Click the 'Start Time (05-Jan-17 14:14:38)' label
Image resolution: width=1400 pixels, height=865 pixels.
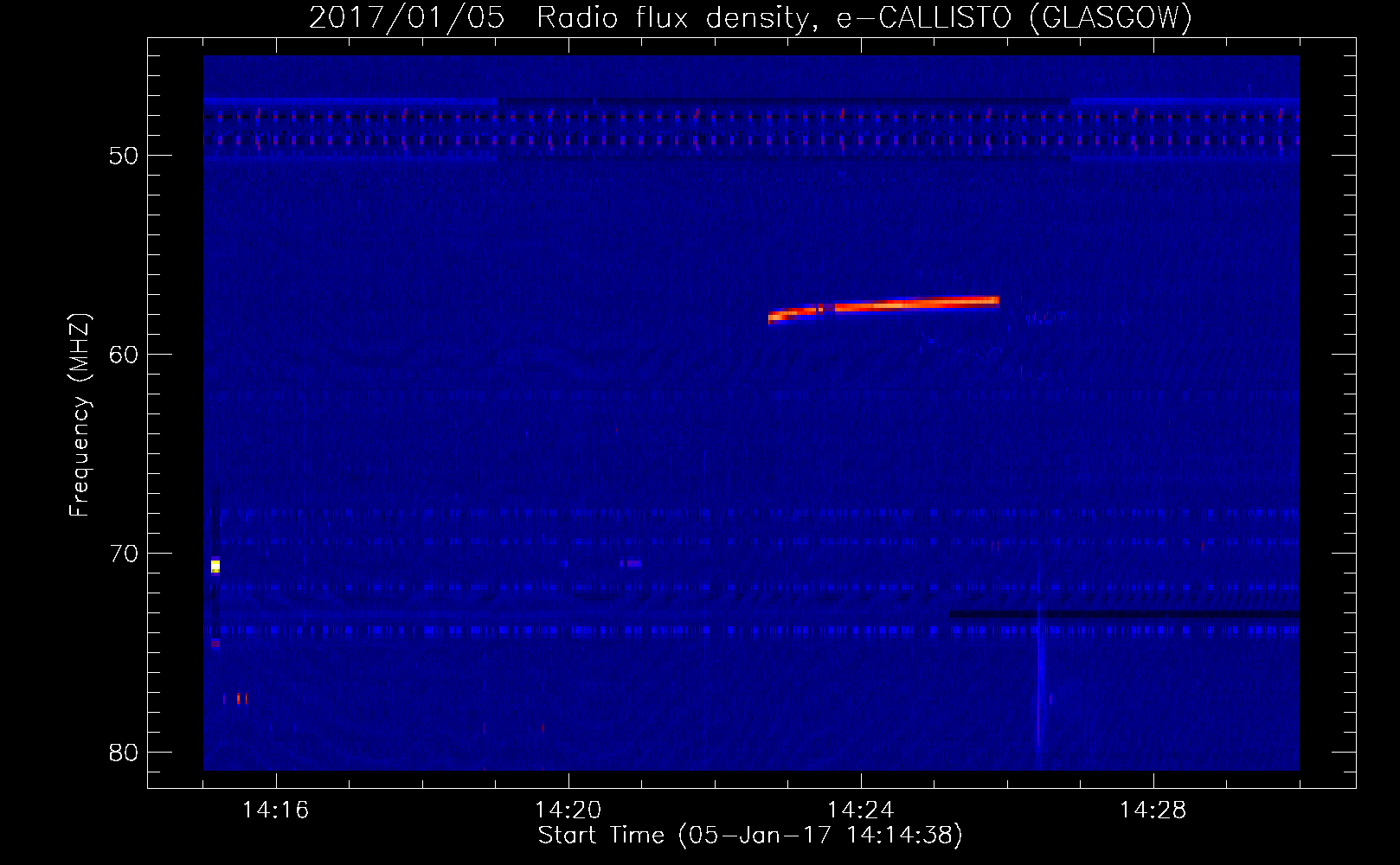coord(750,836)
